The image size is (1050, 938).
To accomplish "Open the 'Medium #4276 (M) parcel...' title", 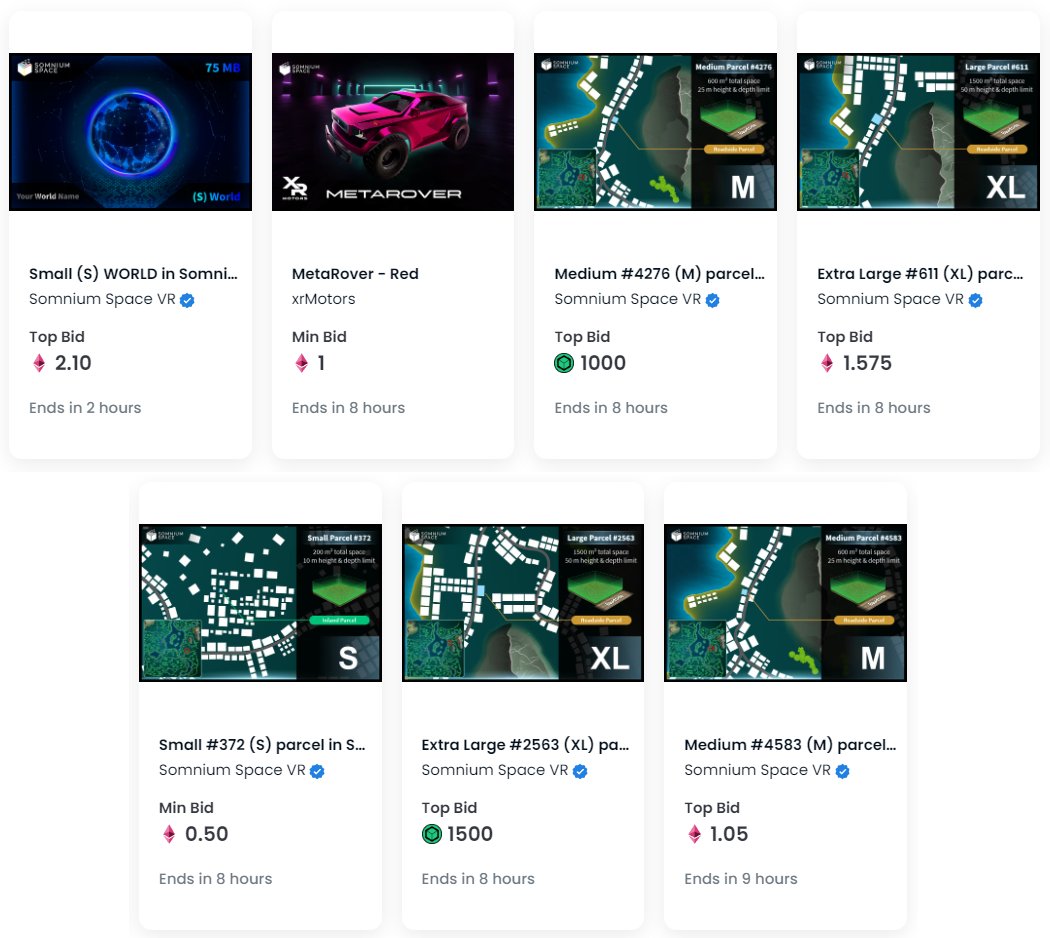I will [x=660, y=274].
